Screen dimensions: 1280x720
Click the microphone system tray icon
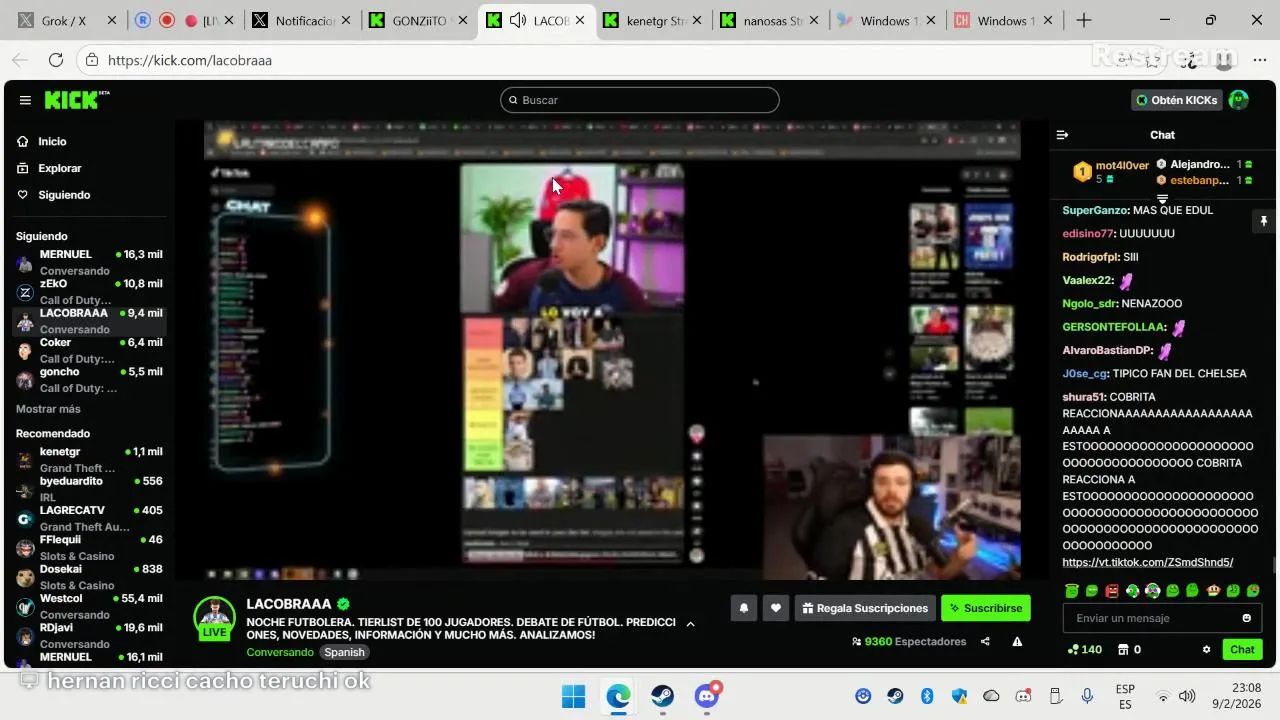tap(1087, 696)
